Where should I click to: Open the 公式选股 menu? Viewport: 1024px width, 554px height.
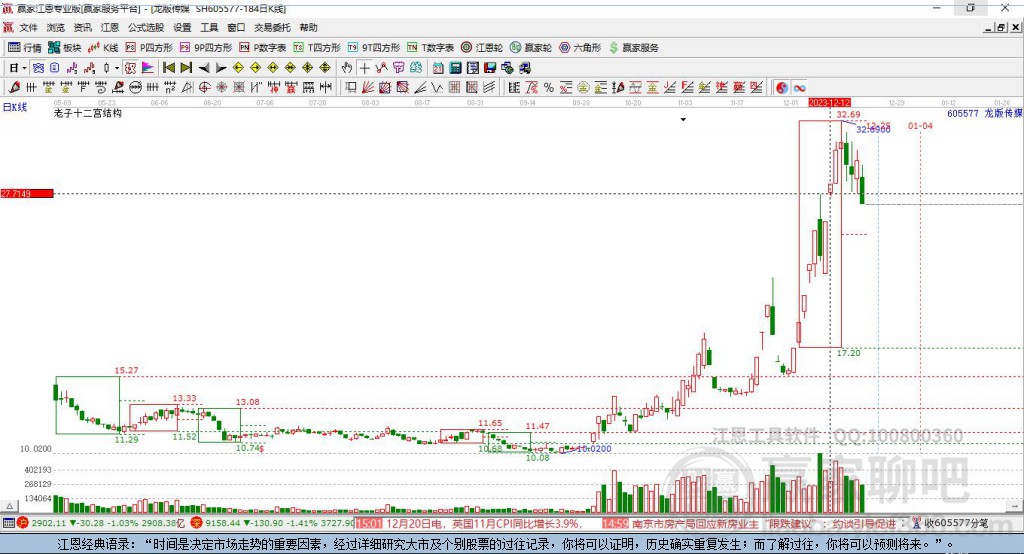coord(146,27)
